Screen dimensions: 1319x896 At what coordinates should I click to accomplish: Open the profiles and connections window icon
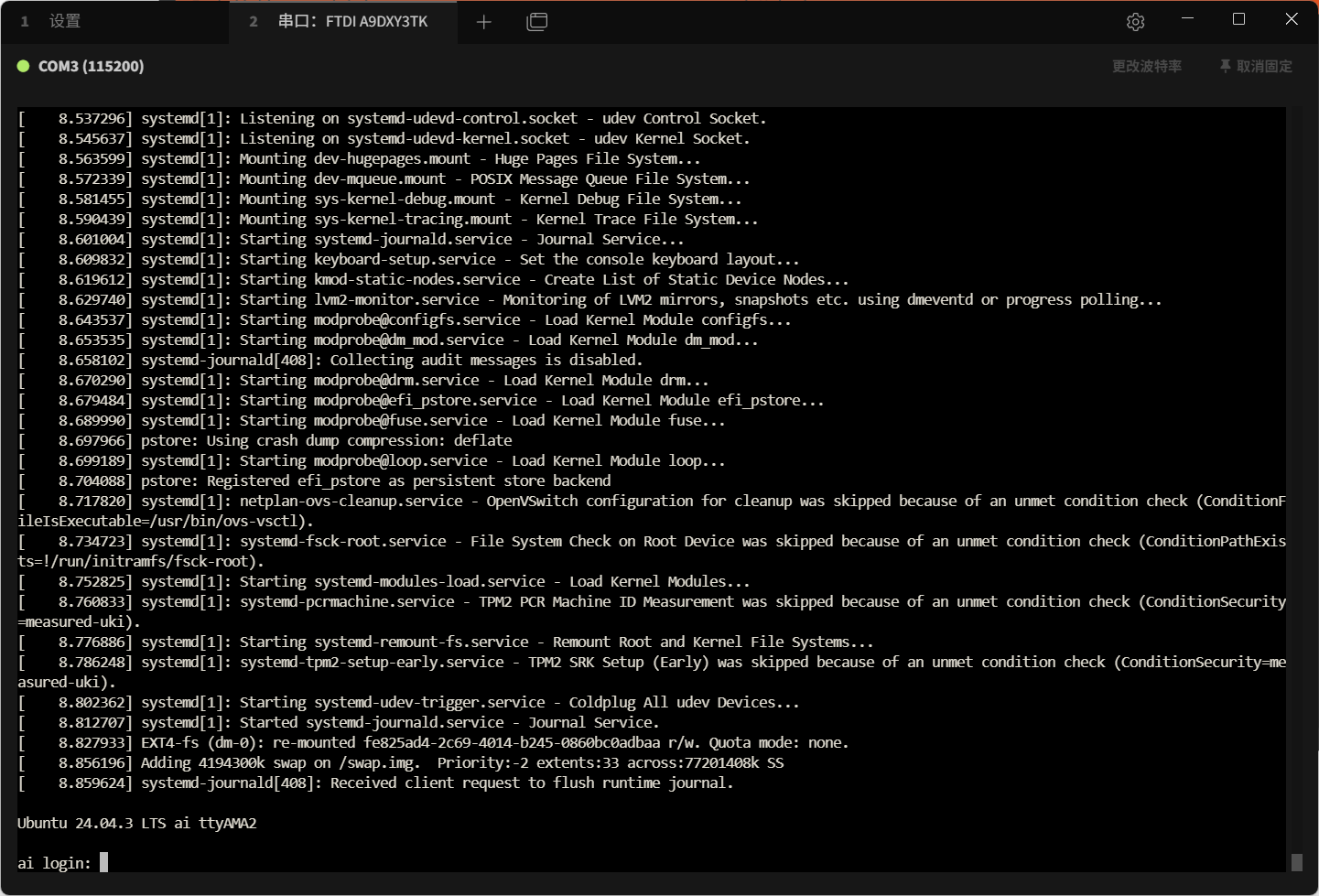pyautogui.click(x=537, y=22)
